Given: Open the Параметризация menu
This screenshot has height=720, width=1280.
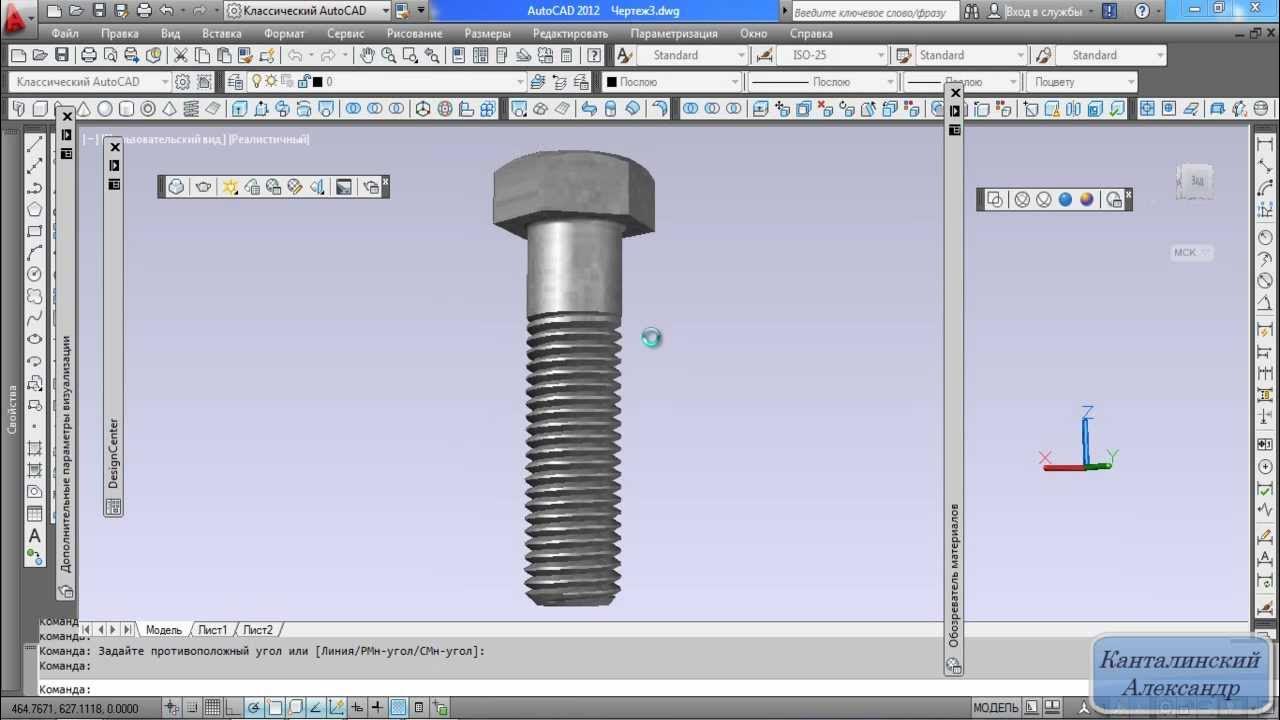Looking at the screenshot, I should click(x=674, y=33).
